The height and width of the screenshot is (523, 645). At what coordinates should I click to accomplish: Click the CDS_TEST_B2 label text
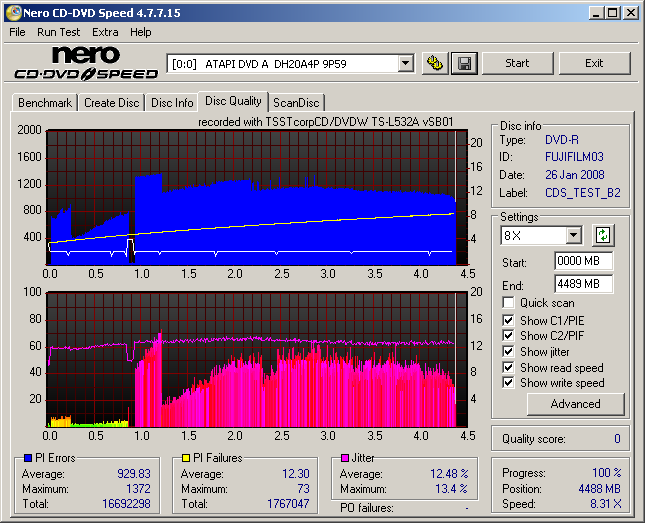[582, 193]
